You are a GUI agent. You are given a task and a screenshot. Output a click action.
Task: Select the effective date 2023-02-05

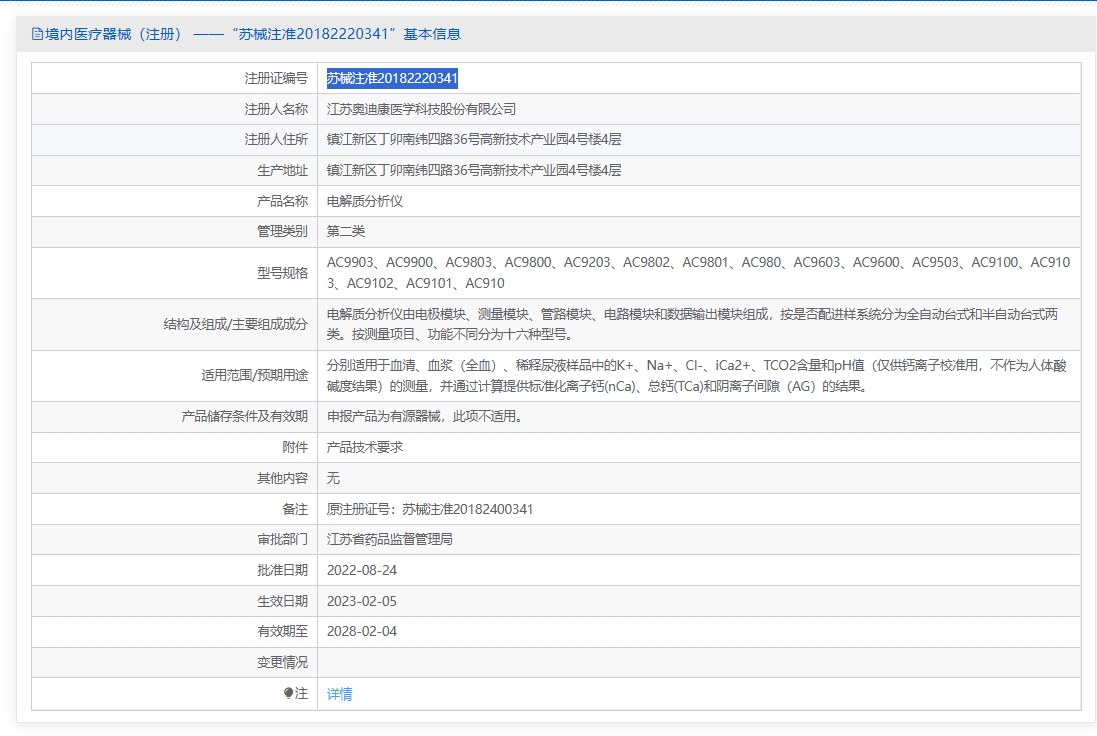tap(362, 601)
